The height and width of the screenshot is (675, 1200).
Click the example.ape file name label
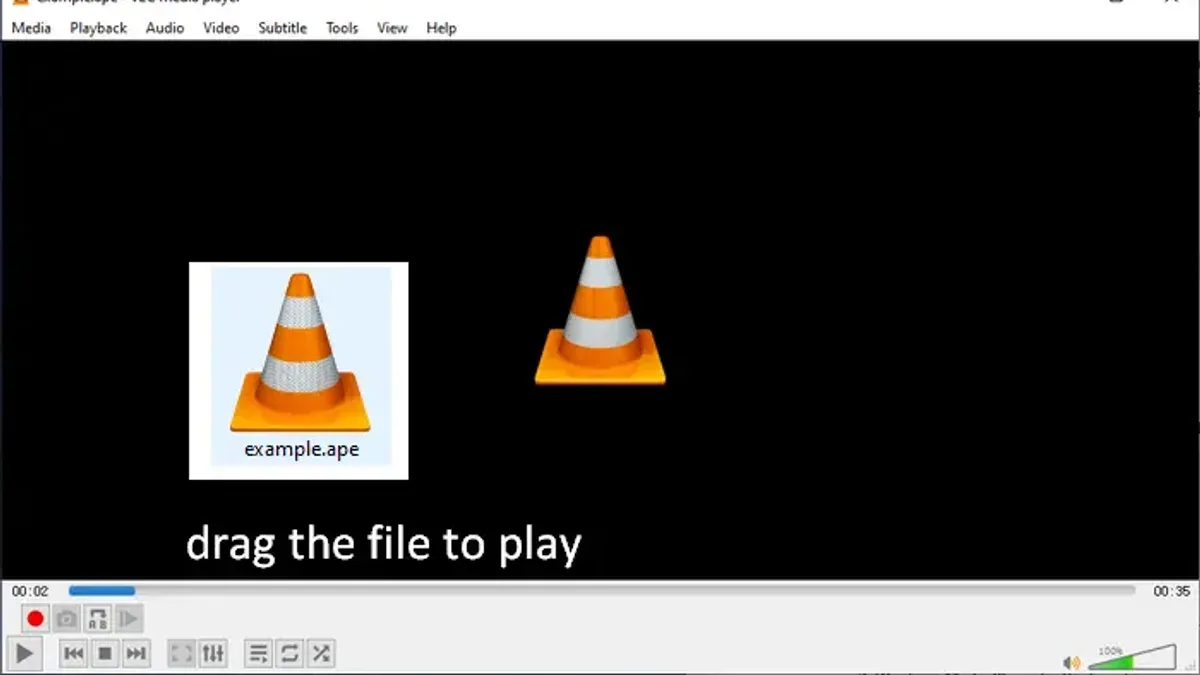point(301,449)
